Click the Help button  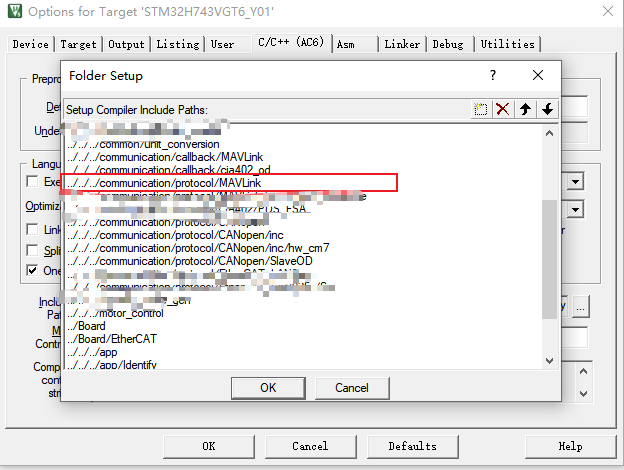click(x=570, y=447)
